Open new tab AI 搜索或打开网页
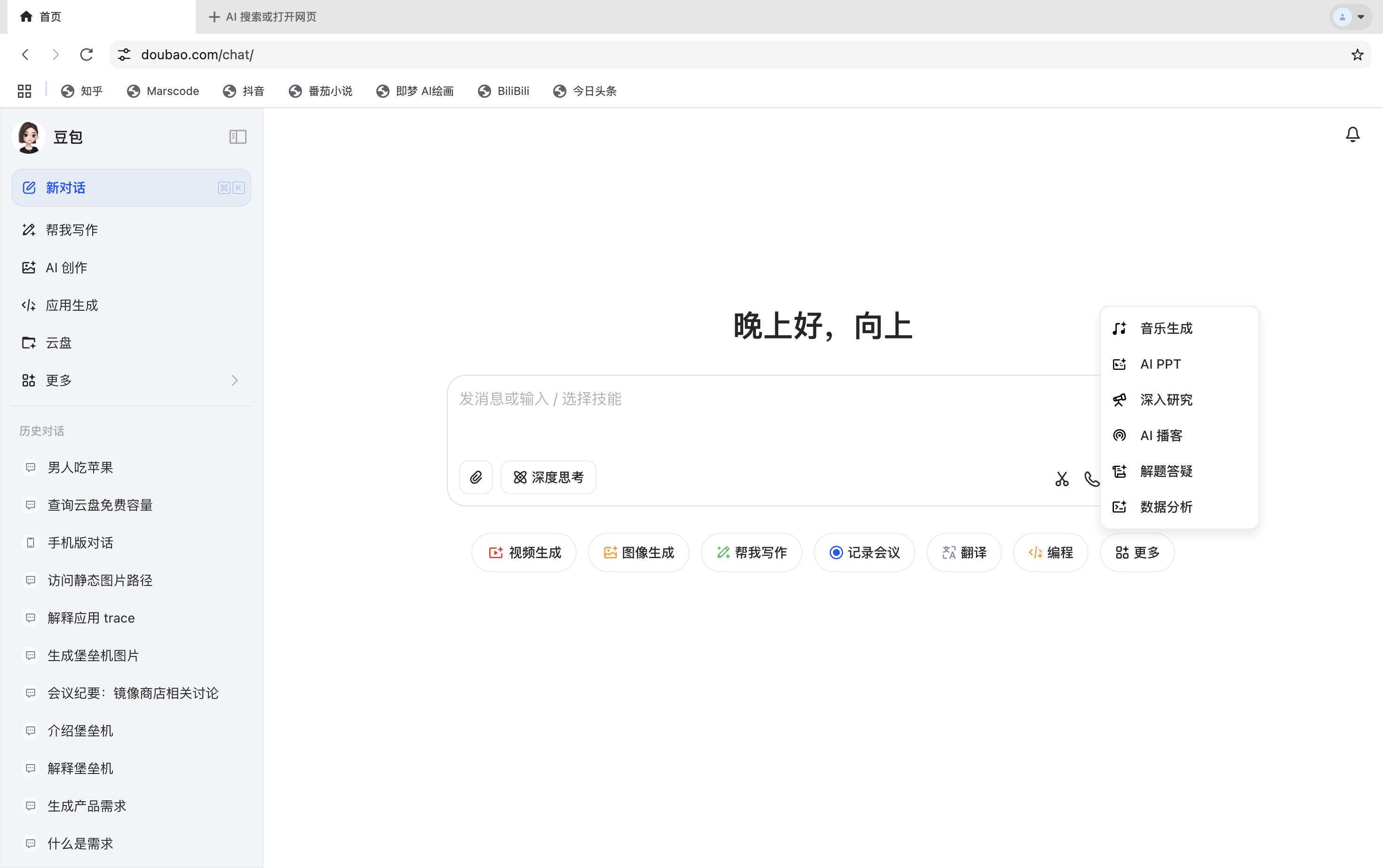 pyautogui.click(x=263, y=16)
